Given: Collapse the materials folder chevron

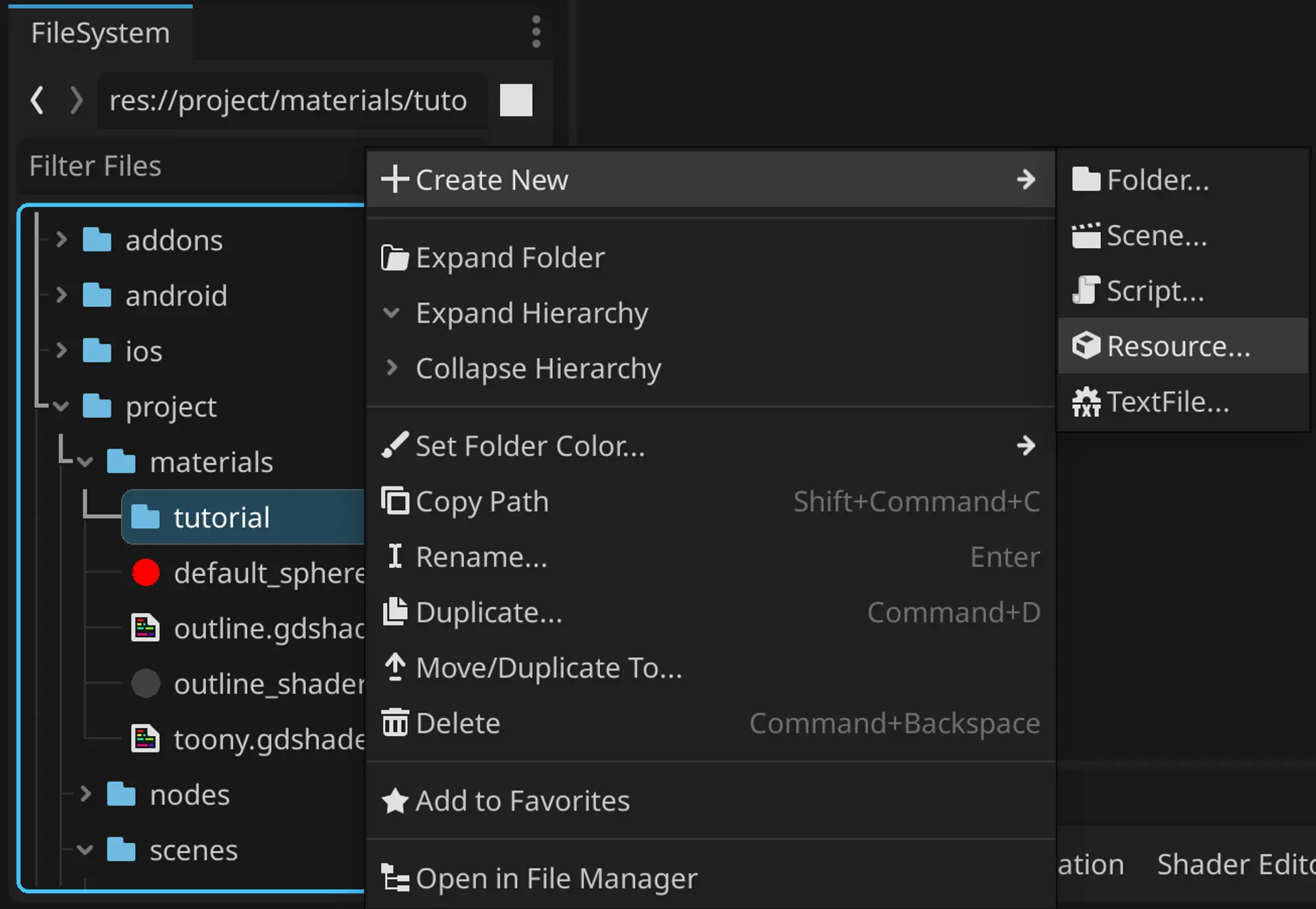Looking at the screenshot, I should coord(86,461).
